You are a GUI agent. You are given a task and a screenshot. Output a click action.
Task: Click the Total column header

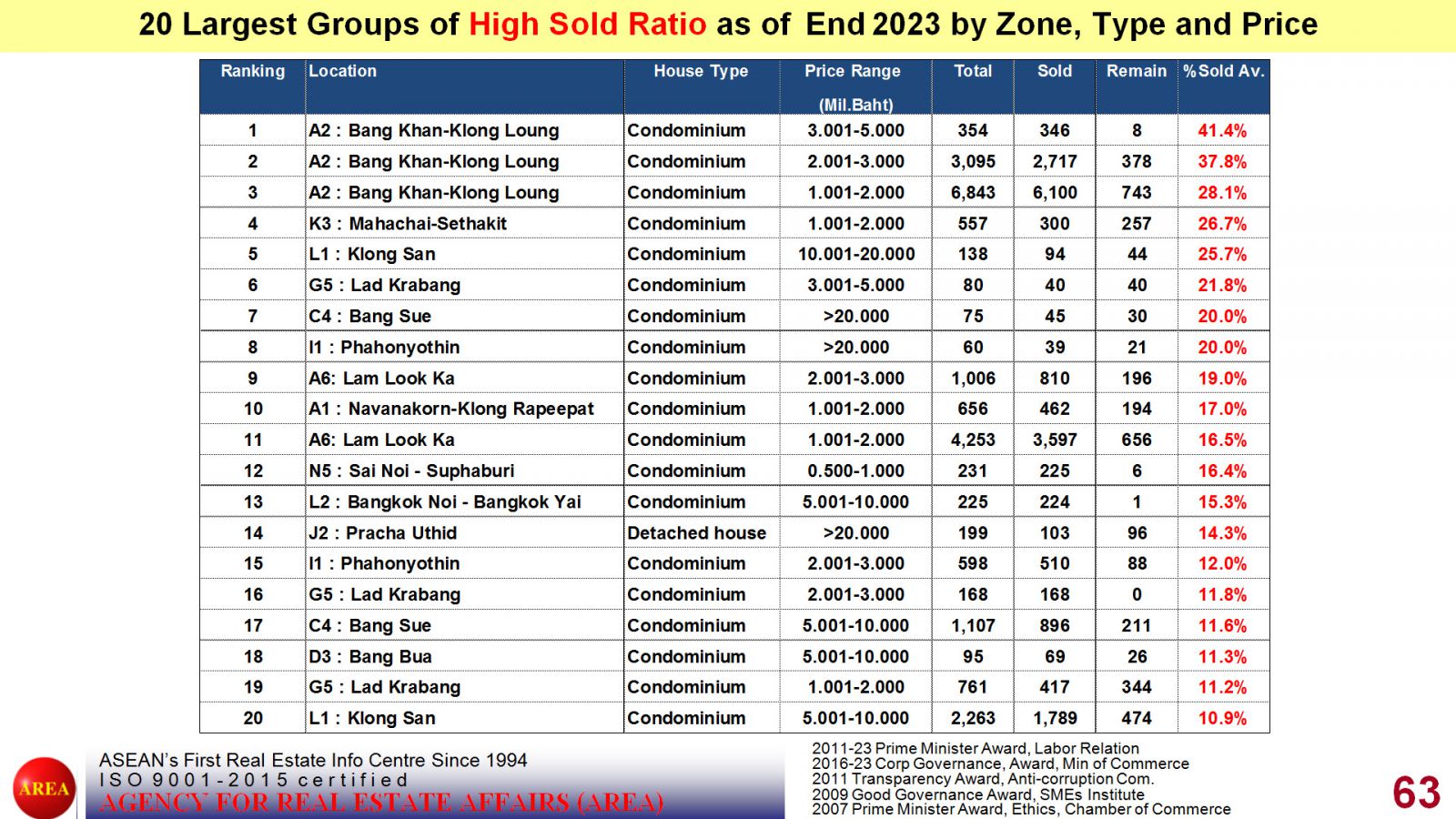click(x=973, y=71)
